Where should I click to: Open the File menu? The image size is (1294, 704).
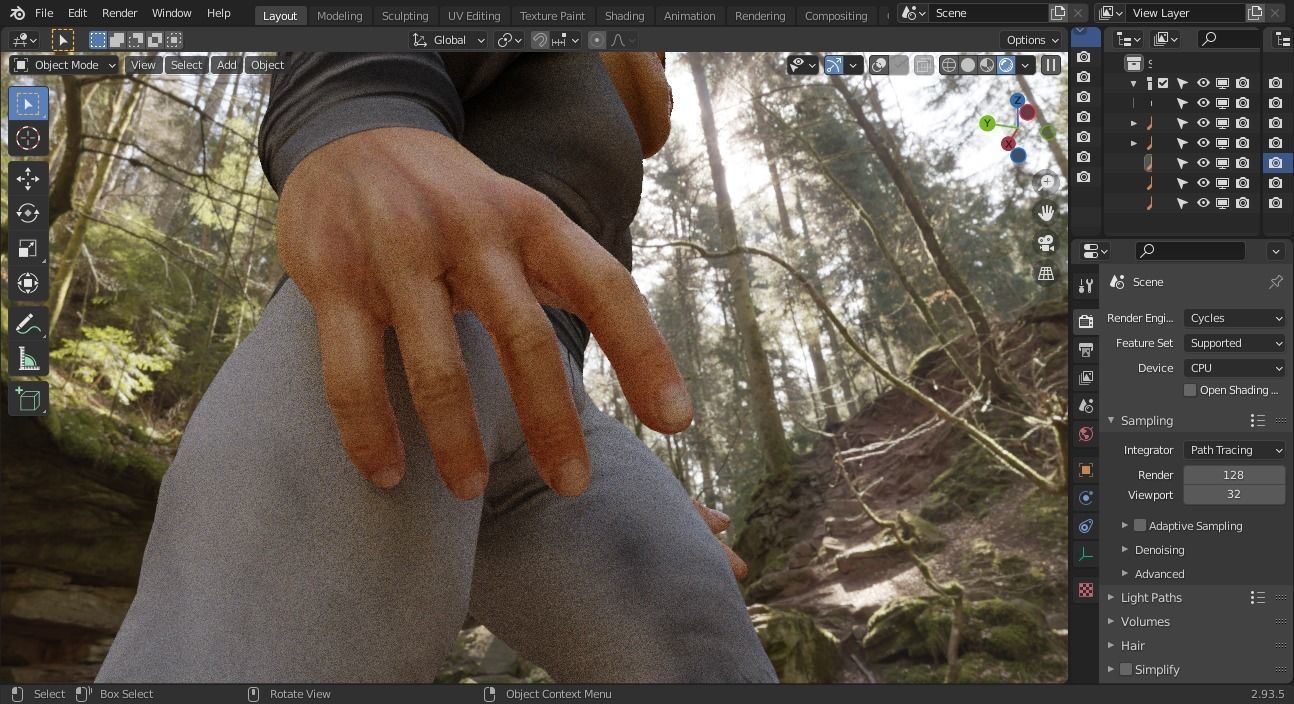[x=44, y=13]
